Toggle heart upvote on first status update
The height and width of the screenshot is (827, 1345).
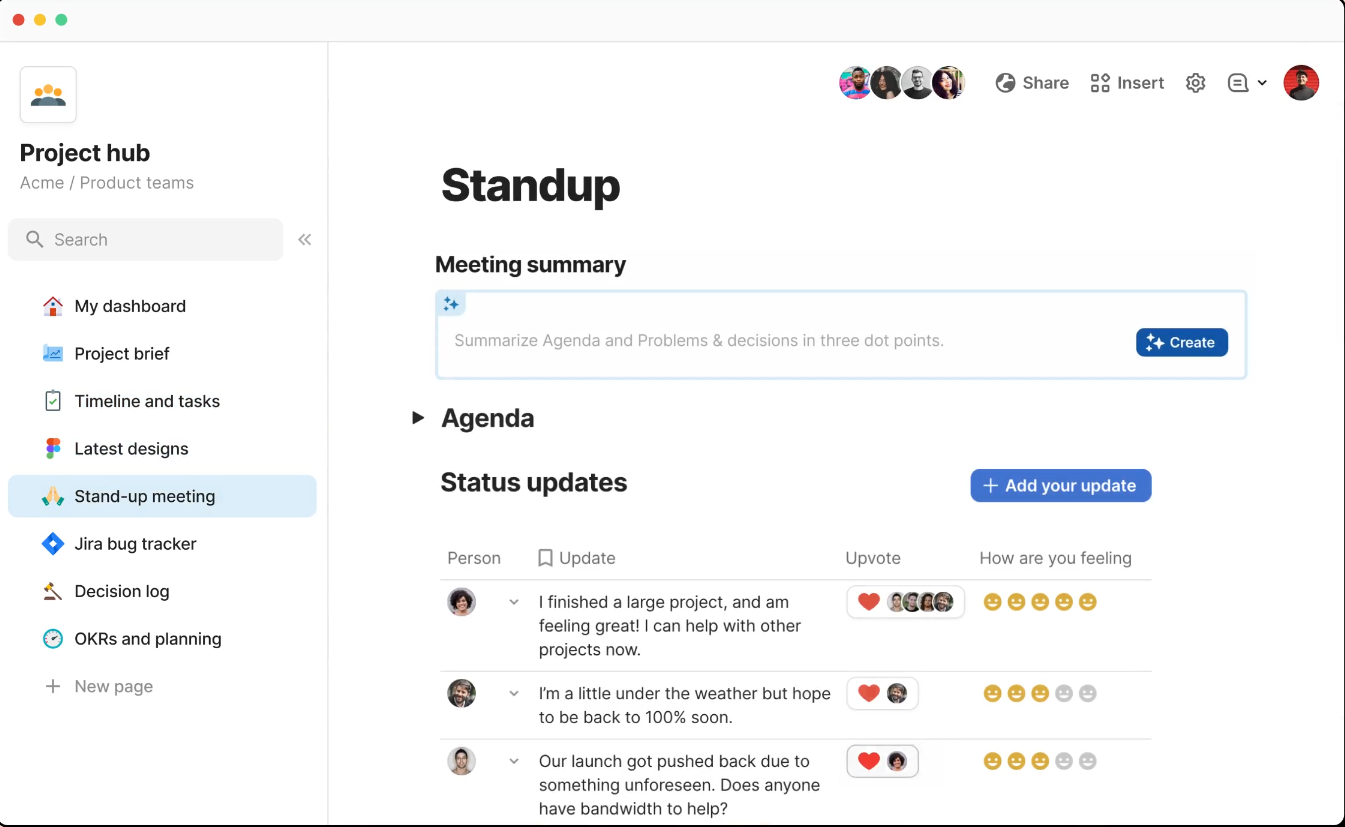[x=869, y=602]
